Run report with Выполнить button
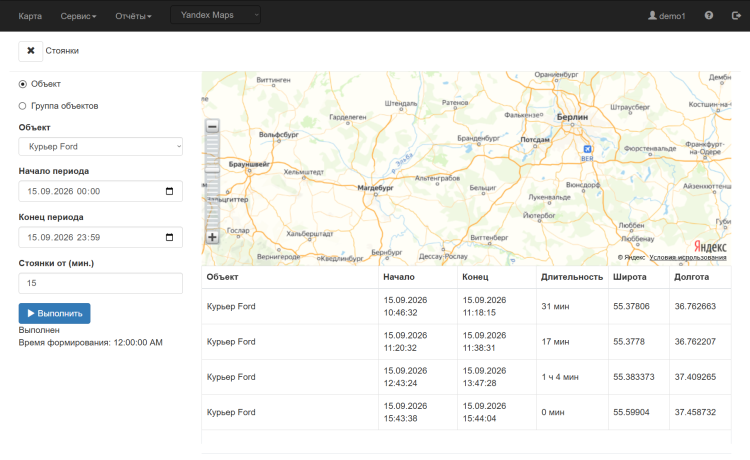This screenshot has width=750, height=460. [x=55, y=313]
